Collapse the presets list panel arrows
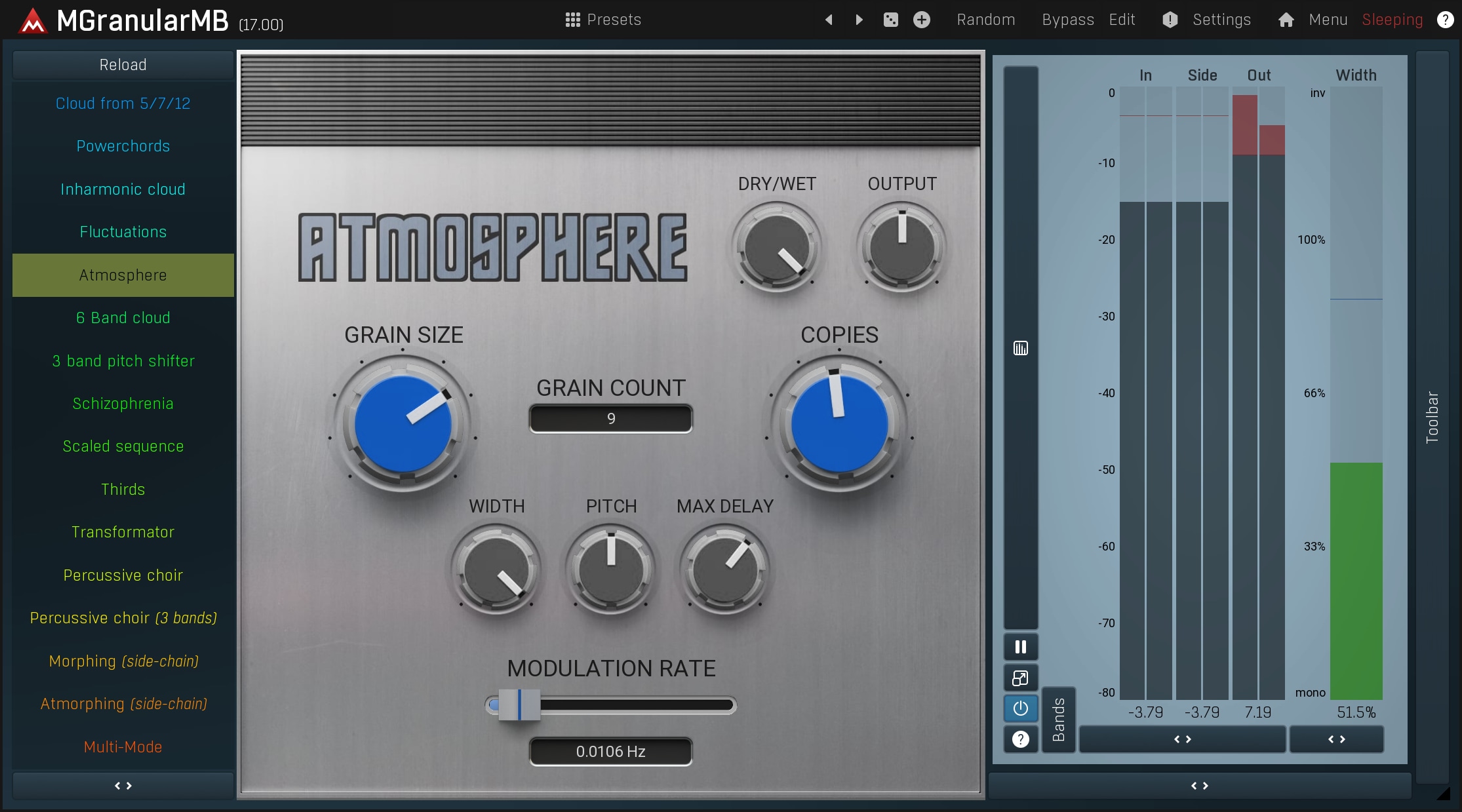 tap(123, 785)
